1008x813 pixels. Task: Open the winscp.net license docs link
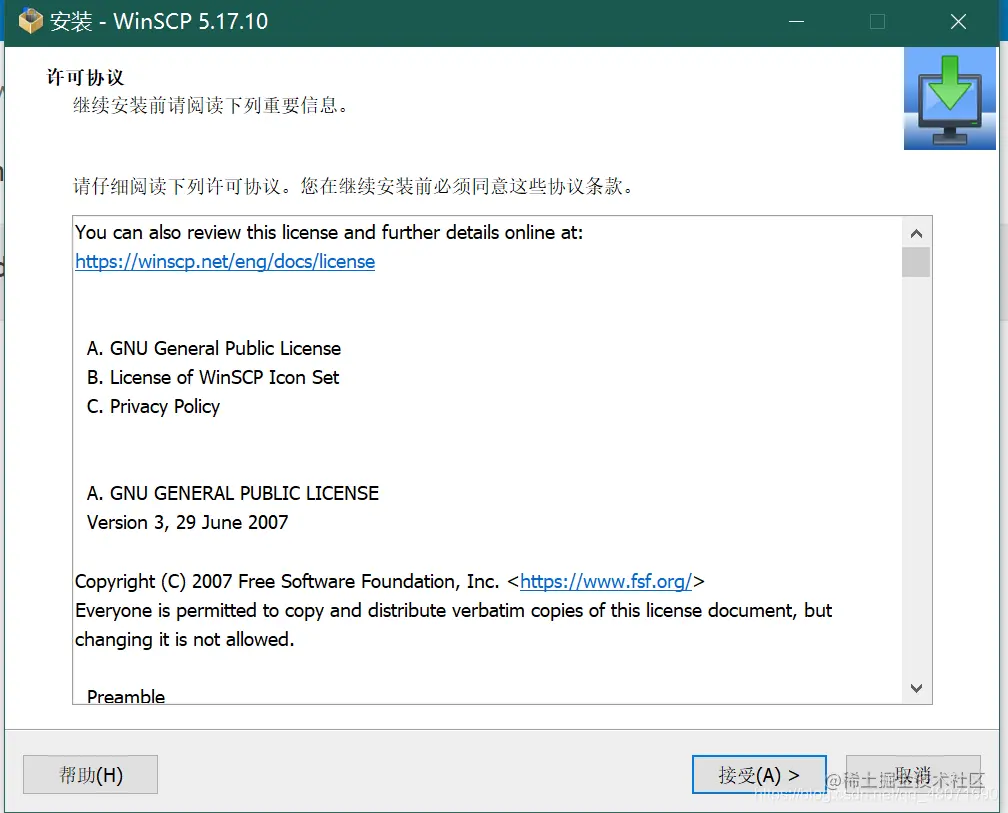coord(225,262)
